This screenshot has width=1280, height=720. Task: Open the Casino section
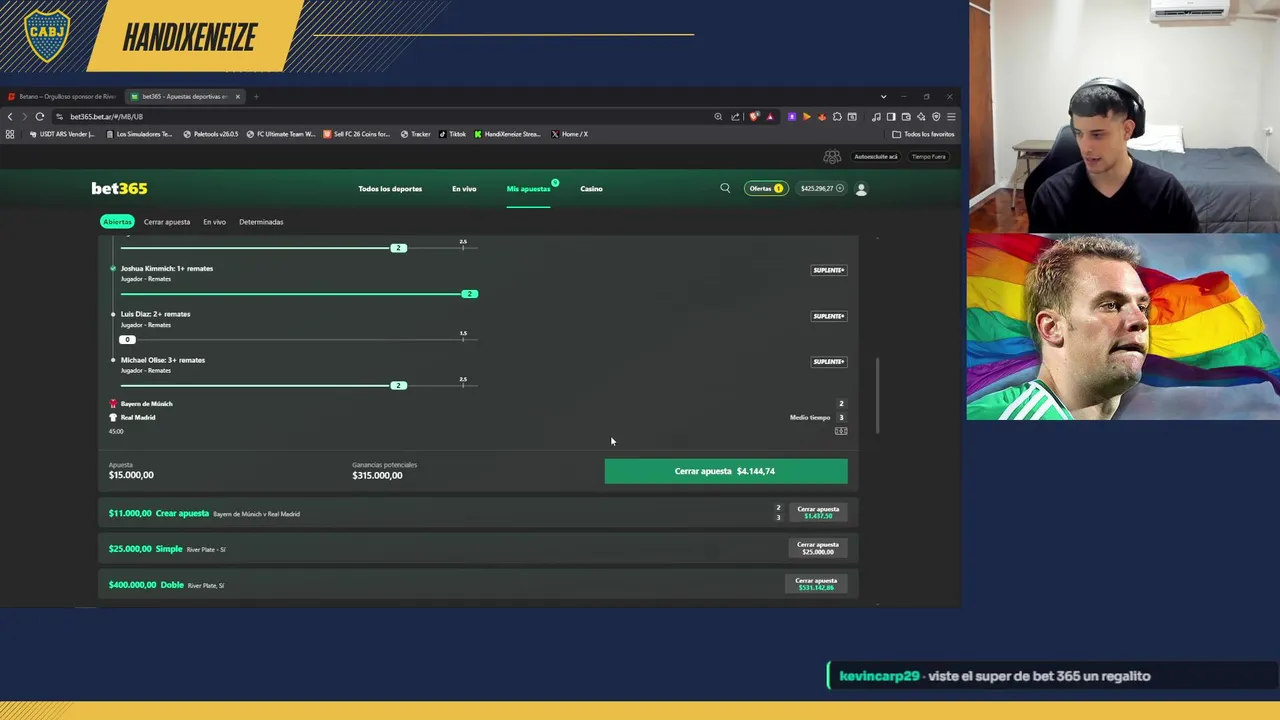click(x=591, y=189)
